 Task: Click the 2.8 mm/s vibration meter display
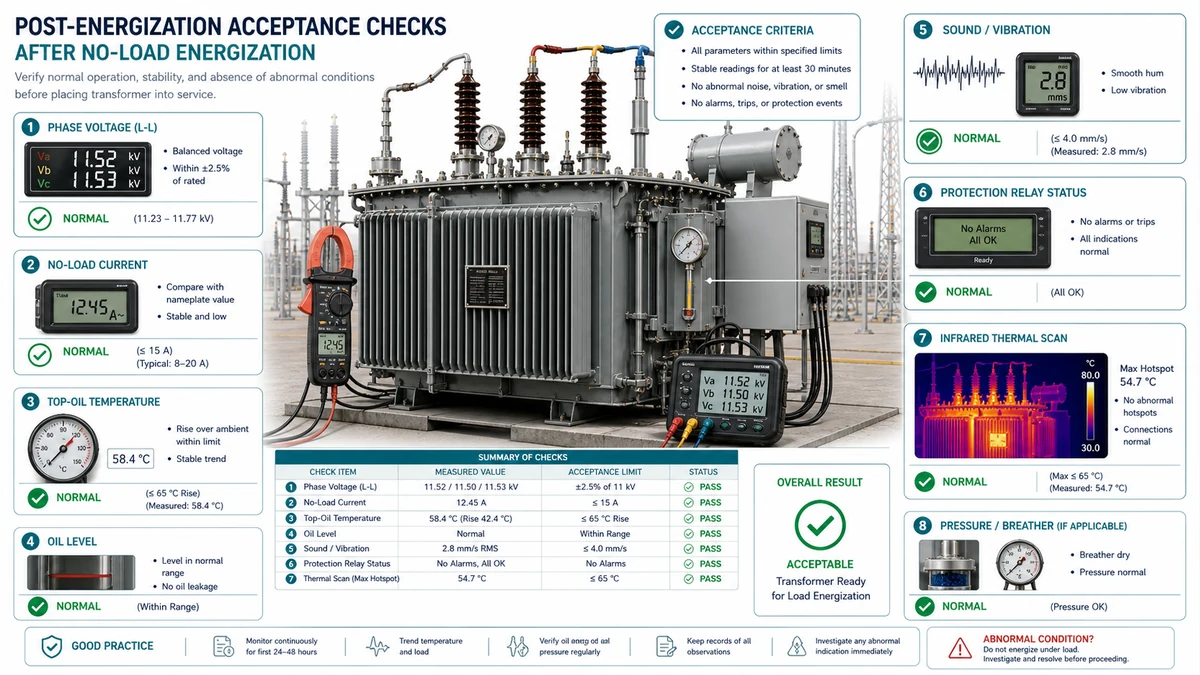[1049, 84]
